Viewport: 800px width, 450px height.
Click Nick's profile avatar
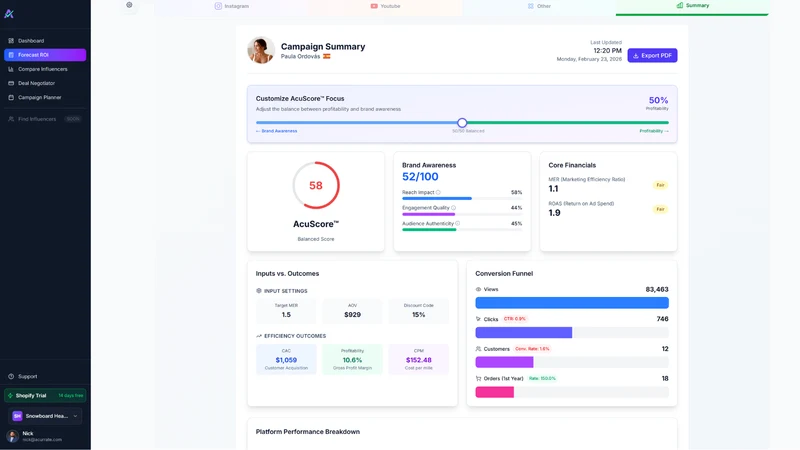pyautogui.click(x=13, y=436)
